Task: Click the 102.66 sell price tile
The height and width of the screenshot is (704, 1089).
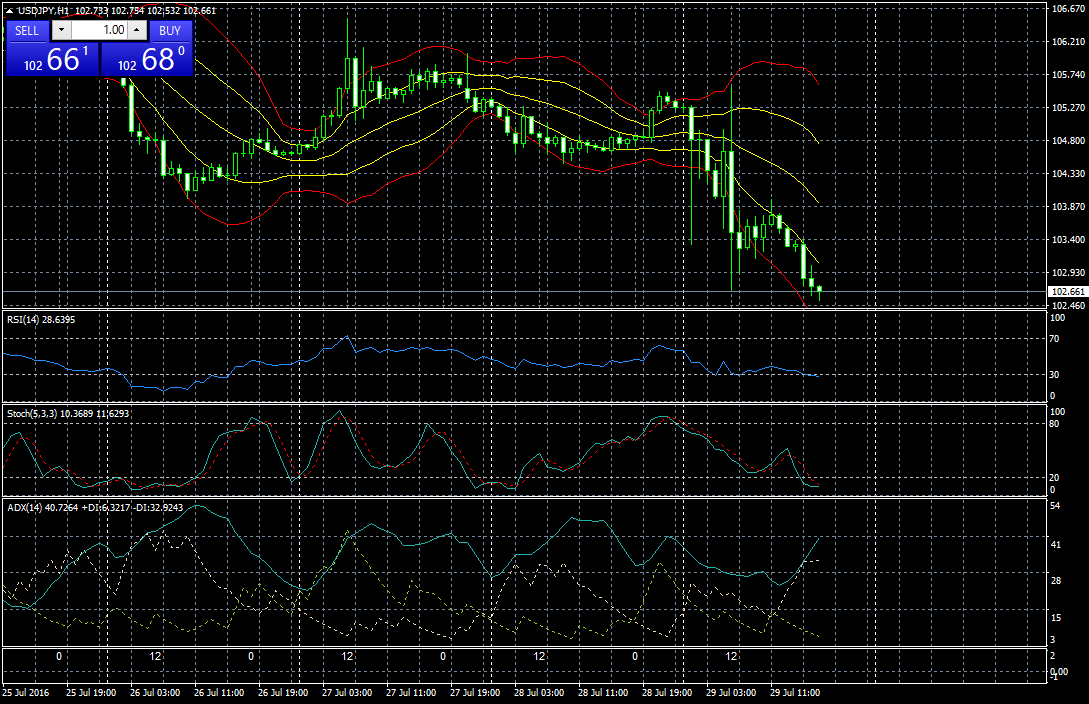Action: 52,59
